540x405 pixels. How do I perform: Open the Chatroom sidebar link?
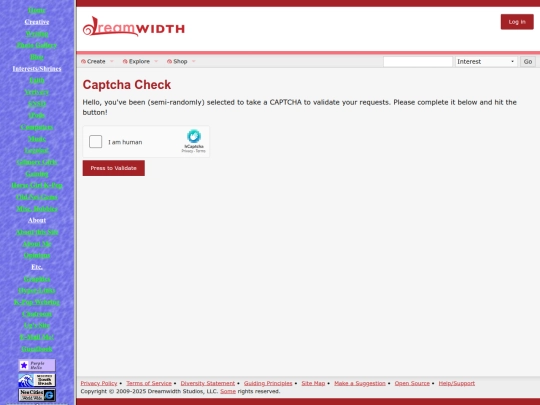[x=37, y=314]
